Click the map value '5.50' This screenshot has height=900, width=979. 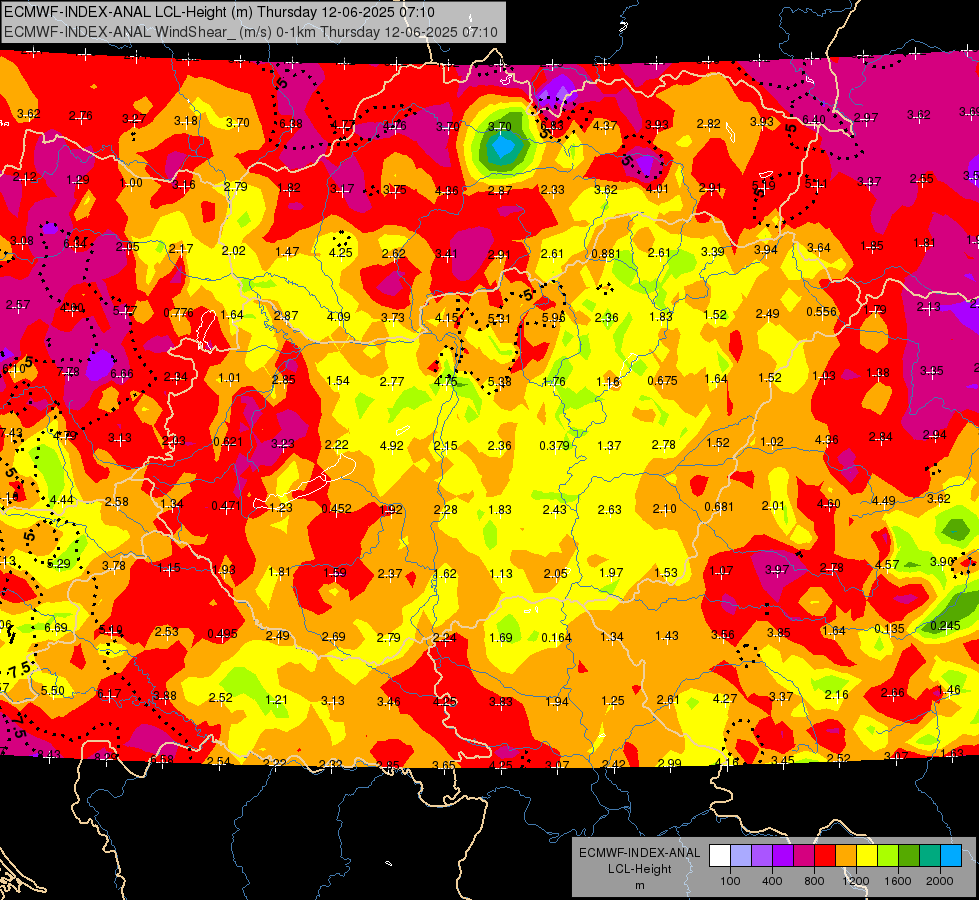coord(52,691)
